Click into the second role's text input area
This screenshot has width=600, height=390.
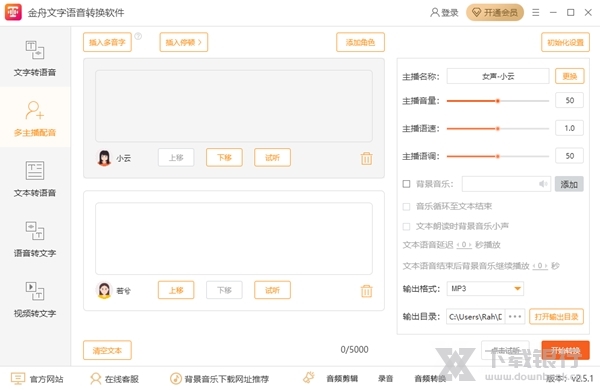pos(234,238)
